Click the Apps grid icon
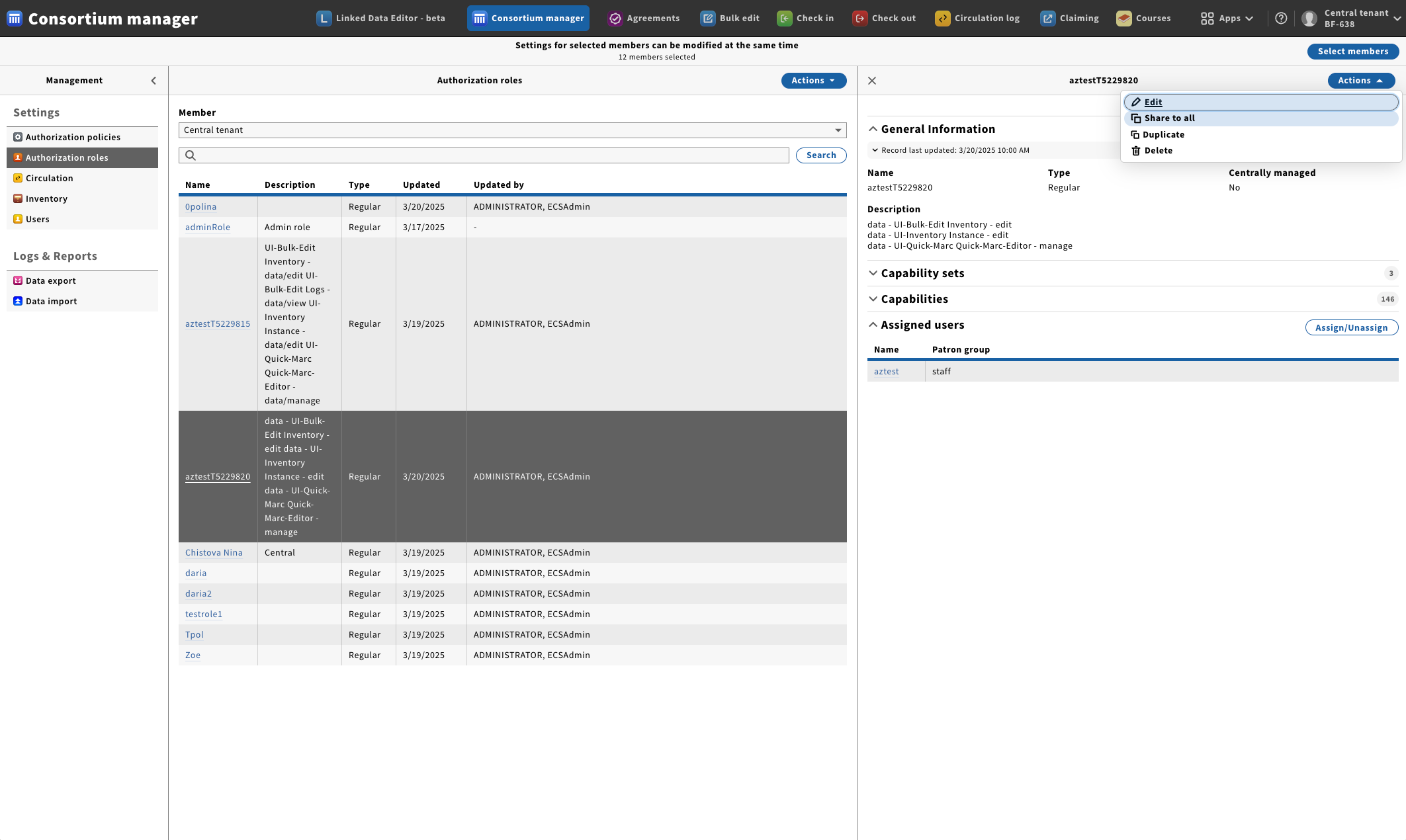1406x840 pixels. (1208, 19)
